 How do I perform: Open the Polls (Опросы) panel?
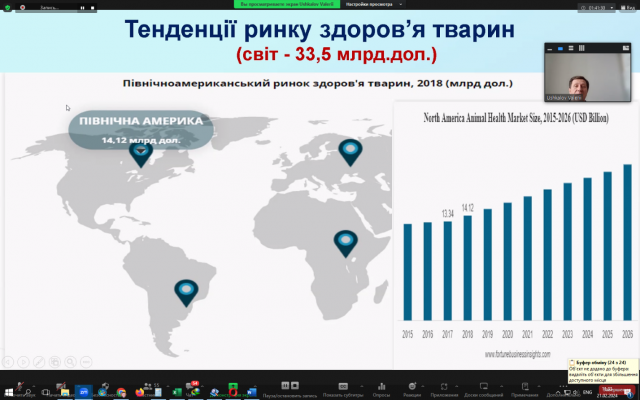380,386
